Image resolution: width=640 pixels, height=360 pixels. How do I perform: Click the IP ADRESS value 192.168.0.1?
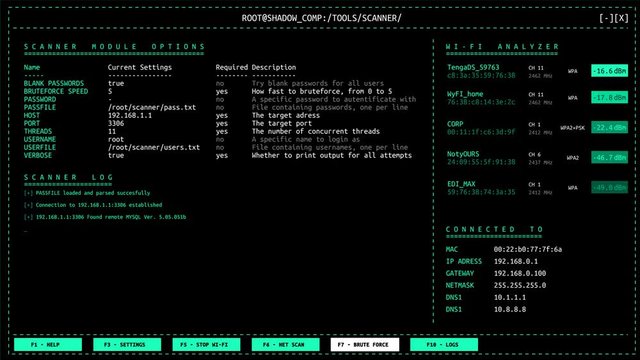coord(516,261)
